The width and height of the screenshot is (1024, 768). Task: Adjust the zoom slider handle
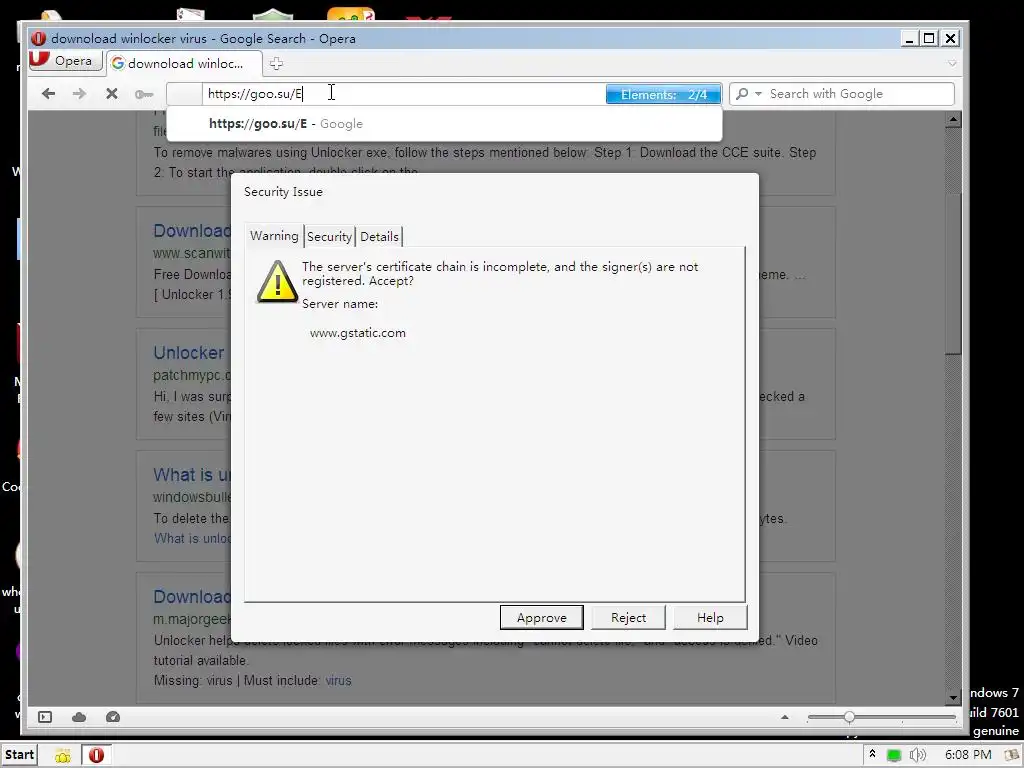coord(849,717)
